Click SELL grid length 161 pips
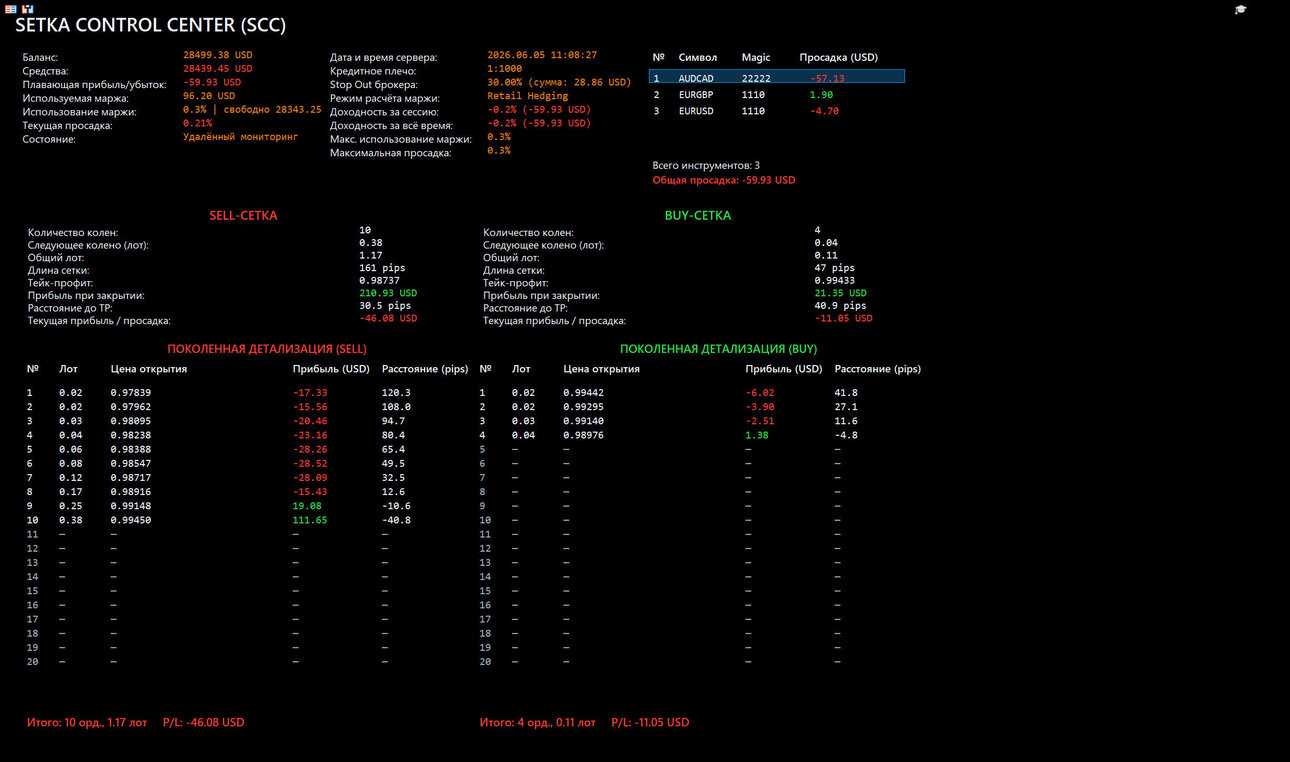Image resolution: width=1290 pixels, height=762 pixels. point(382,268)
